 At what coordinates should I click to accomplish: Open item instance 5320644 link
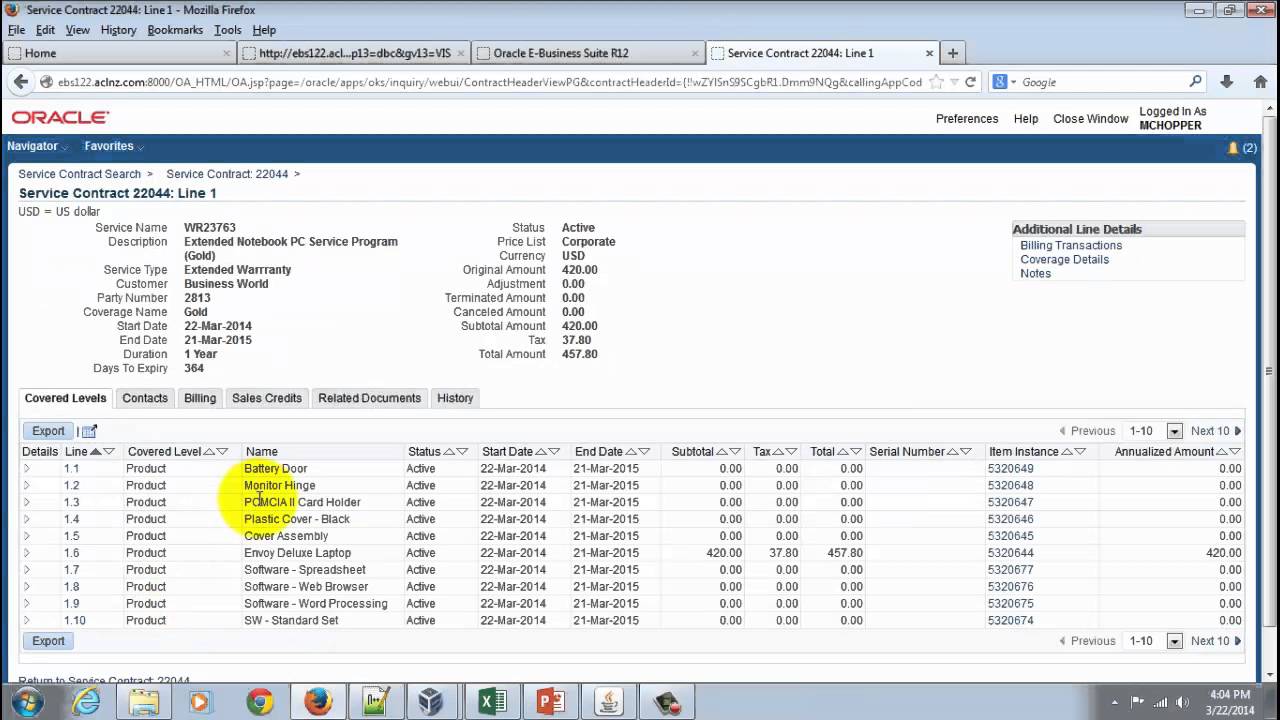[x=1010, y=553]
